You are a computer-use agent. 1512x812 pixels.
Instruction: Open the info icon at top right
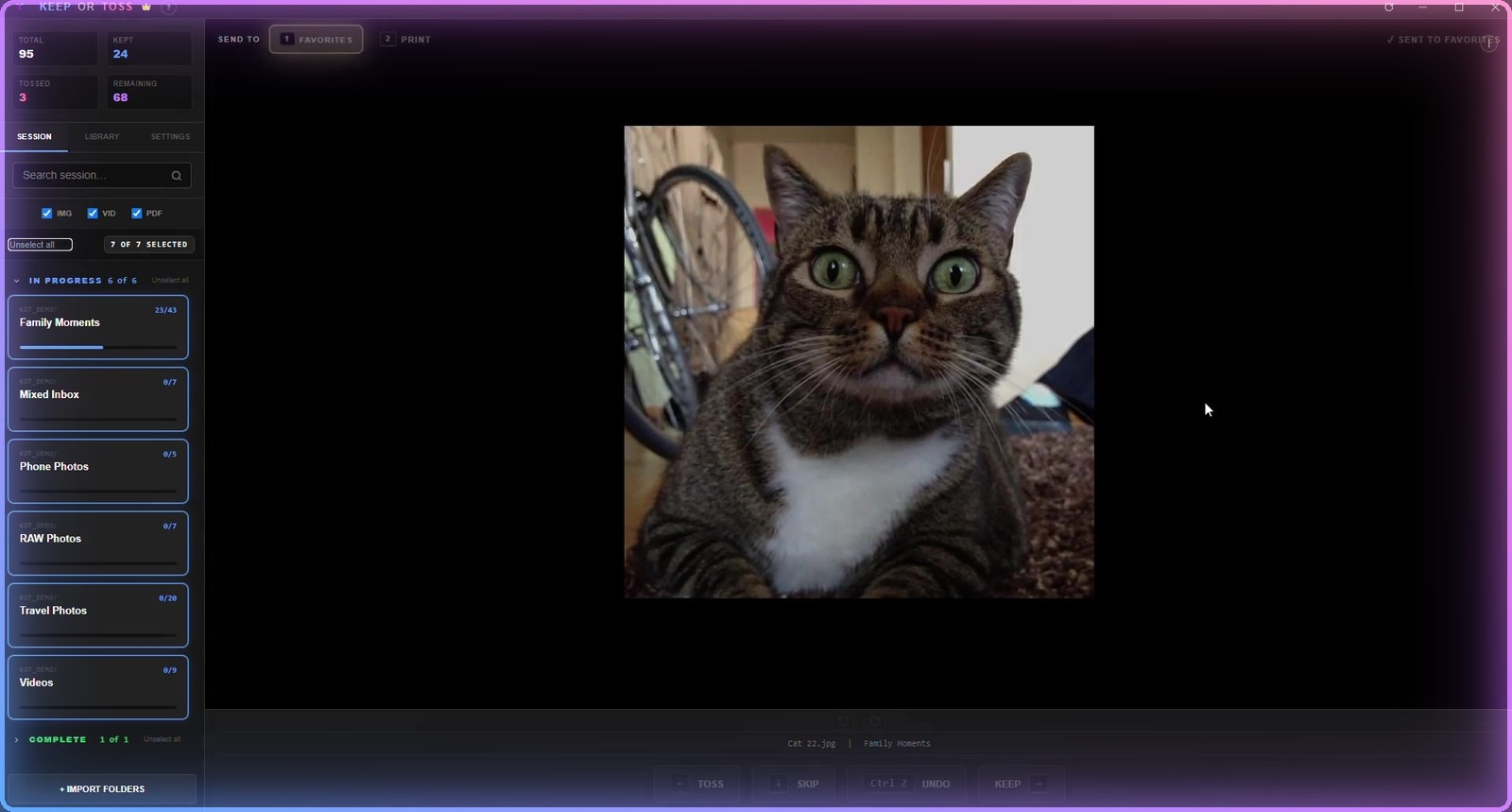[x=1489, y=43]
